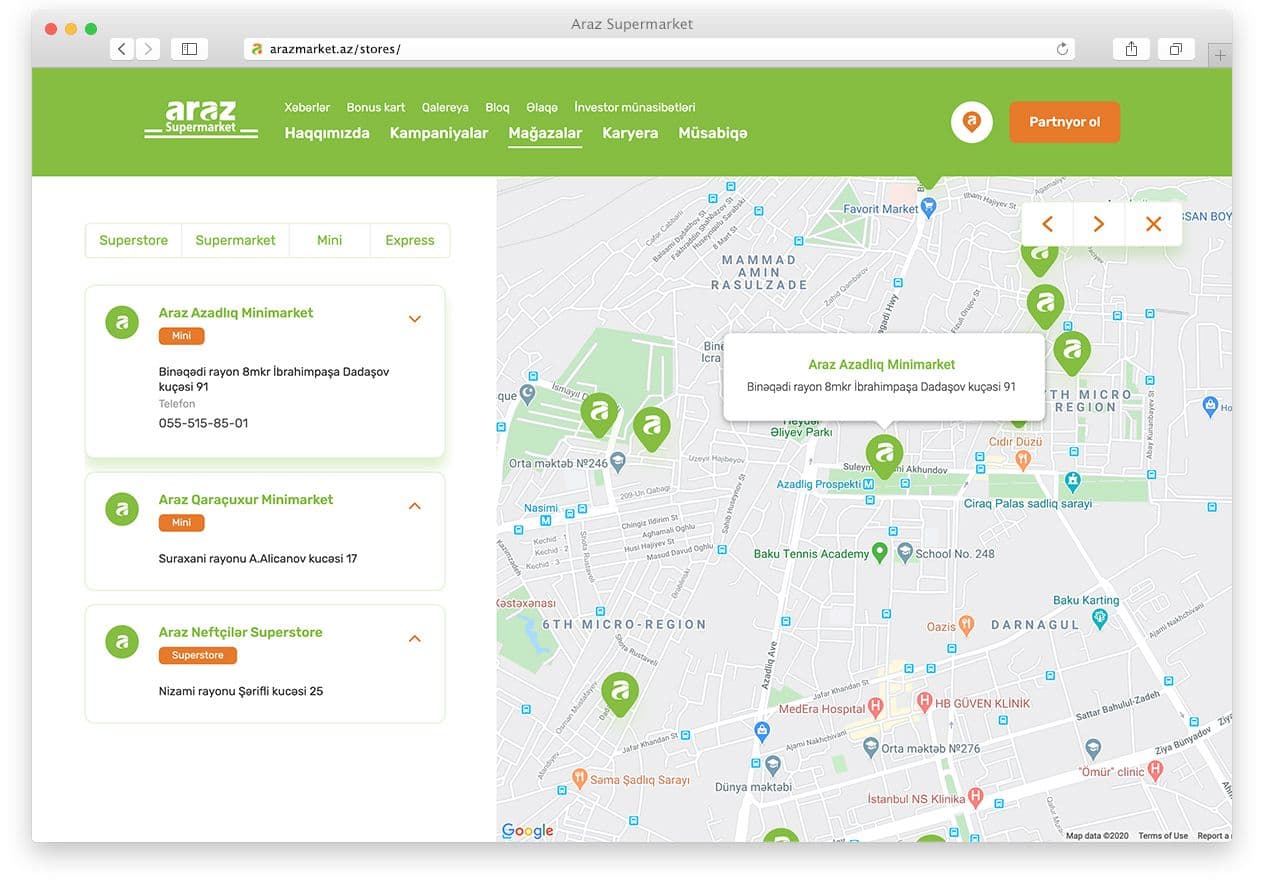
Task: Close the map store navigation panel
Action: coord(1153,224)
